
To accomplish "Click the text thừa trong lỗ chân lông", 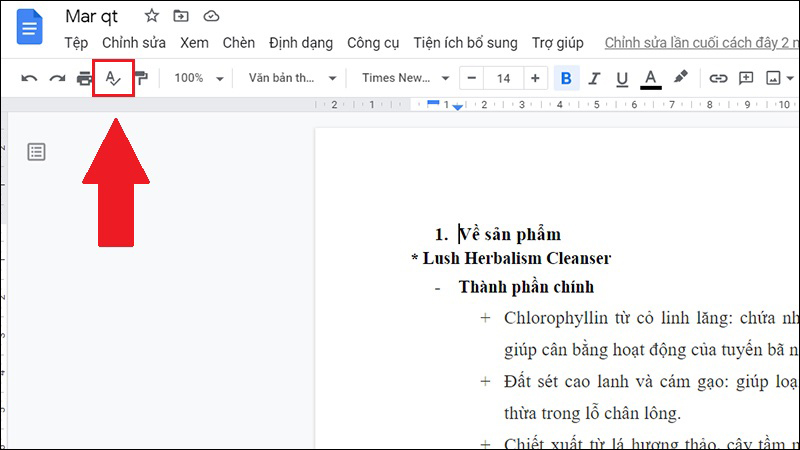I will tap(592, 413).
